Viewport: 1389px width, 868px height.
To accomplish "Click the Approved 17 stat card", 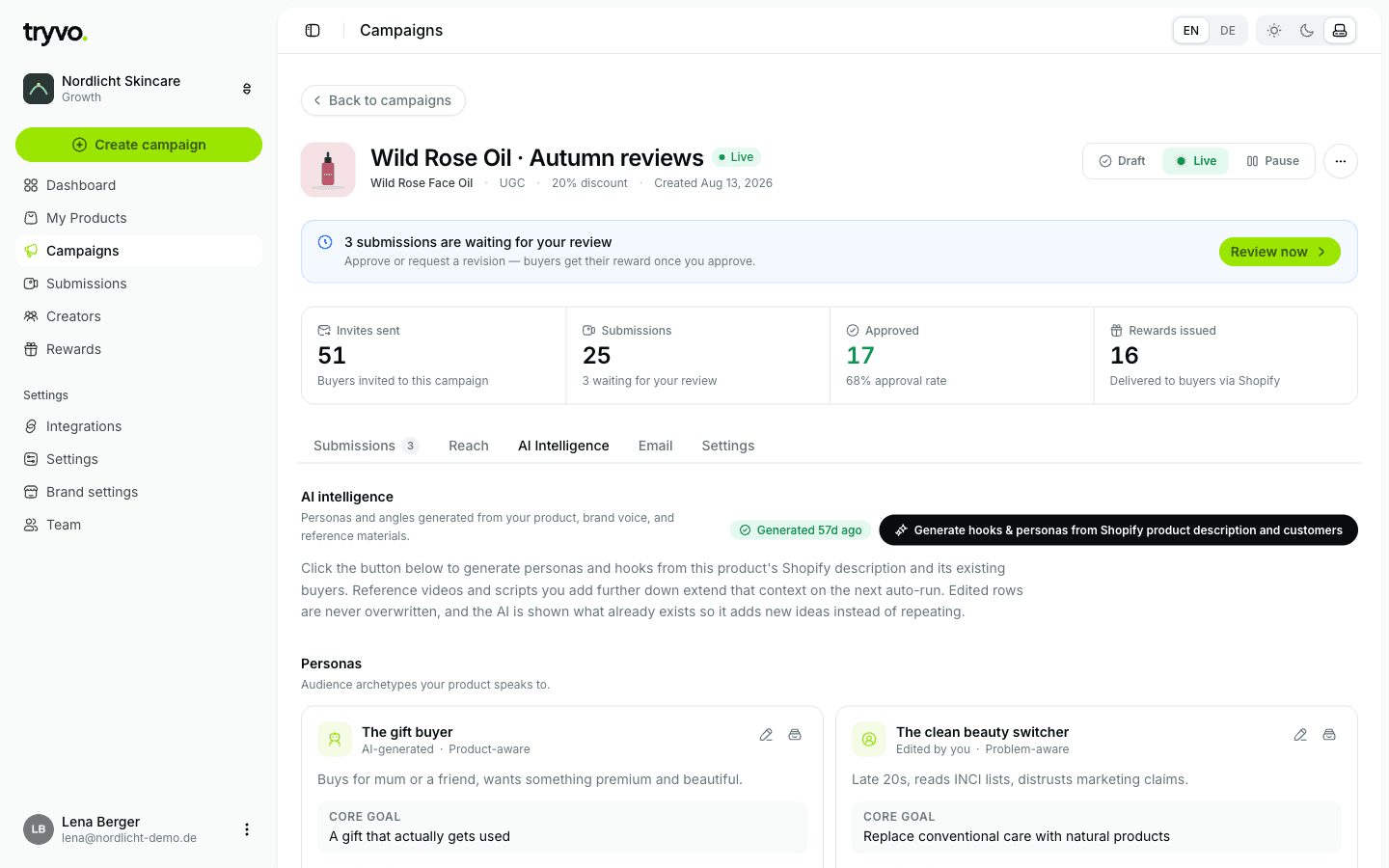I will (x=962, y=355).
